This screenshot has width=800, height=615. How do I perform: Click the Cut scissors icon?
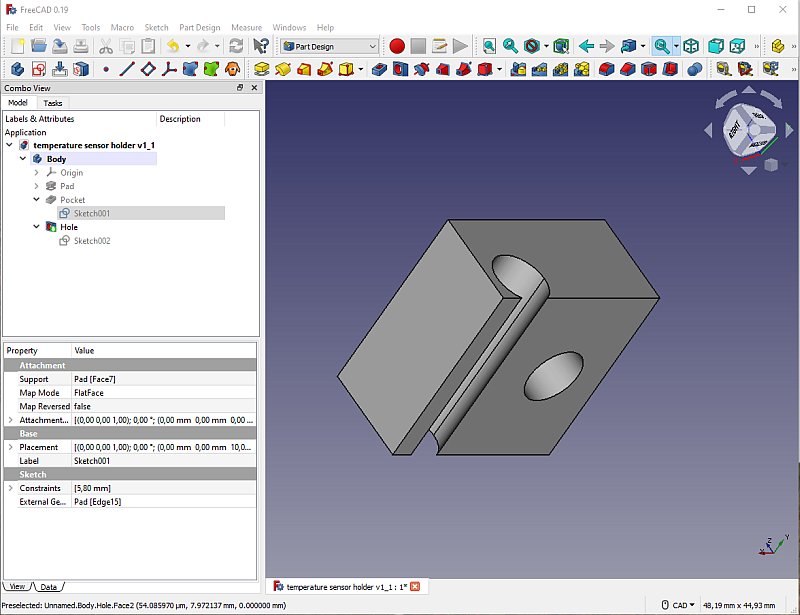click(106, 46)
